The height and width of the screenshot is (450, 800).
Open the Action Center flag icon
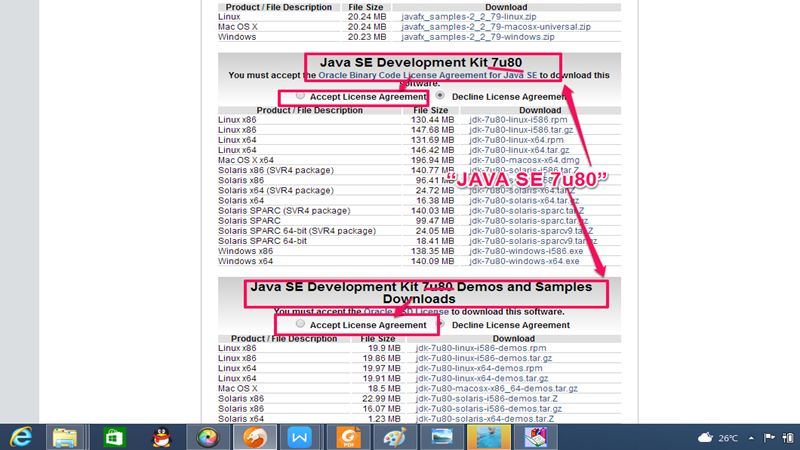pos(769,437)
